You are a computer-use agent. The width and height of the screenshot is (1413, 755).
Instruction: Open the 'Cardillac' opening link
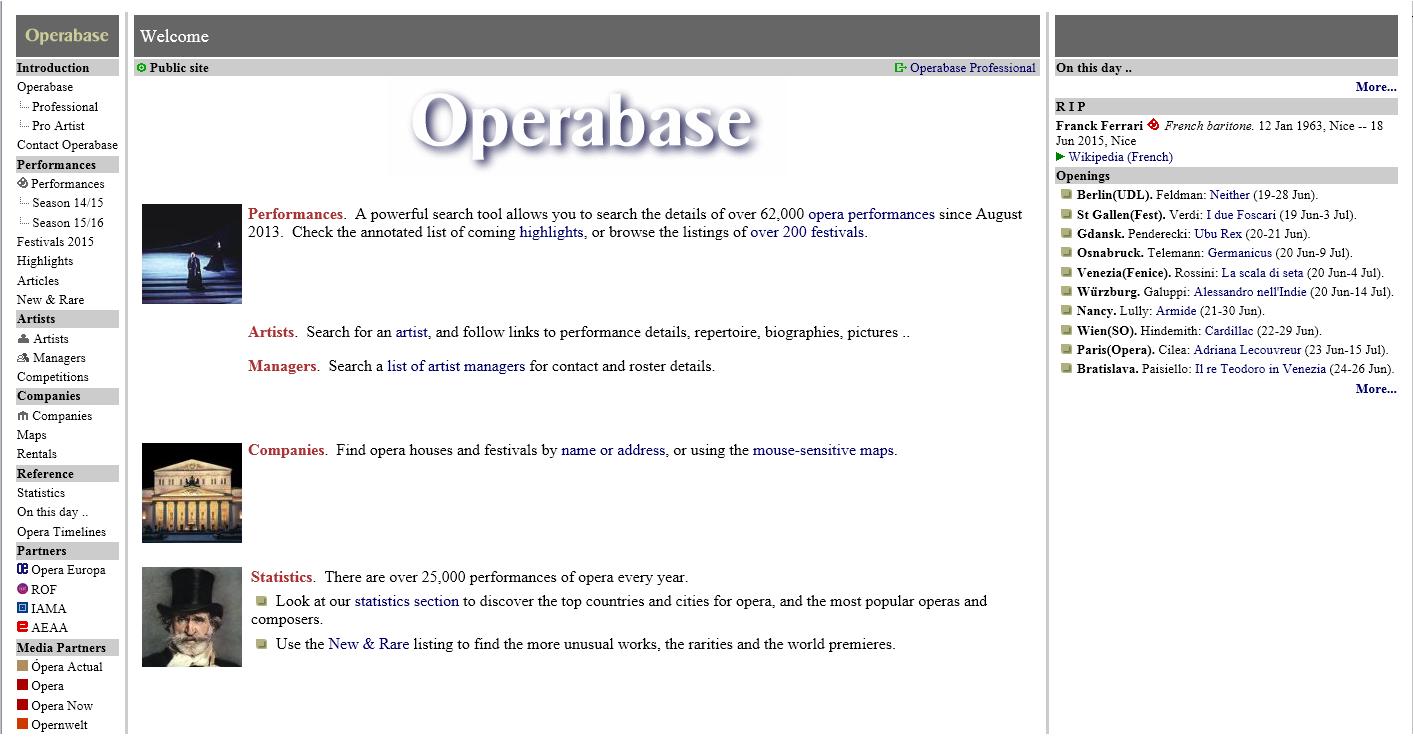tap(1228, 331)
